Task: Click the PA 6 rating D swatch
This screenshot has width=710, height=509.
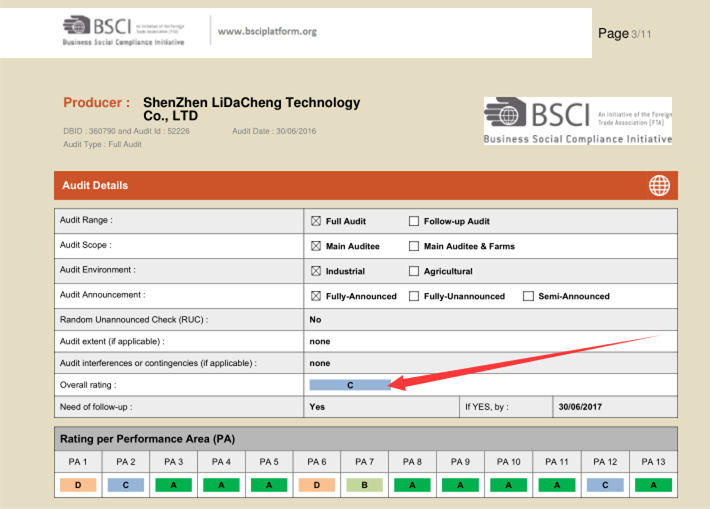Action: click(x=317, y=485)
